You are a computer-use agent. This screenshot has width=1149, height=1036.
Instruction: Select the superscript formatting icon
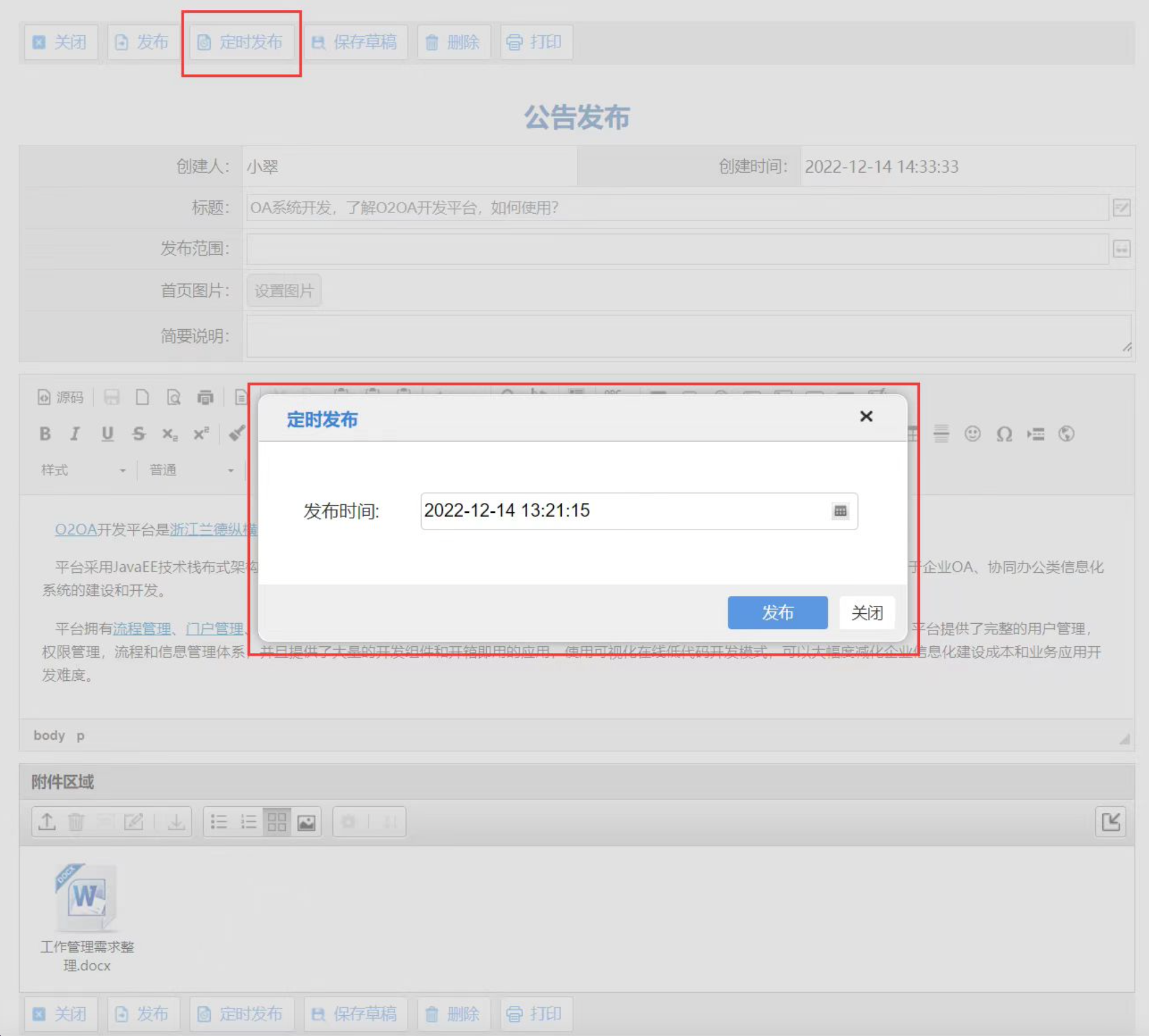click(x=201, y=434)
